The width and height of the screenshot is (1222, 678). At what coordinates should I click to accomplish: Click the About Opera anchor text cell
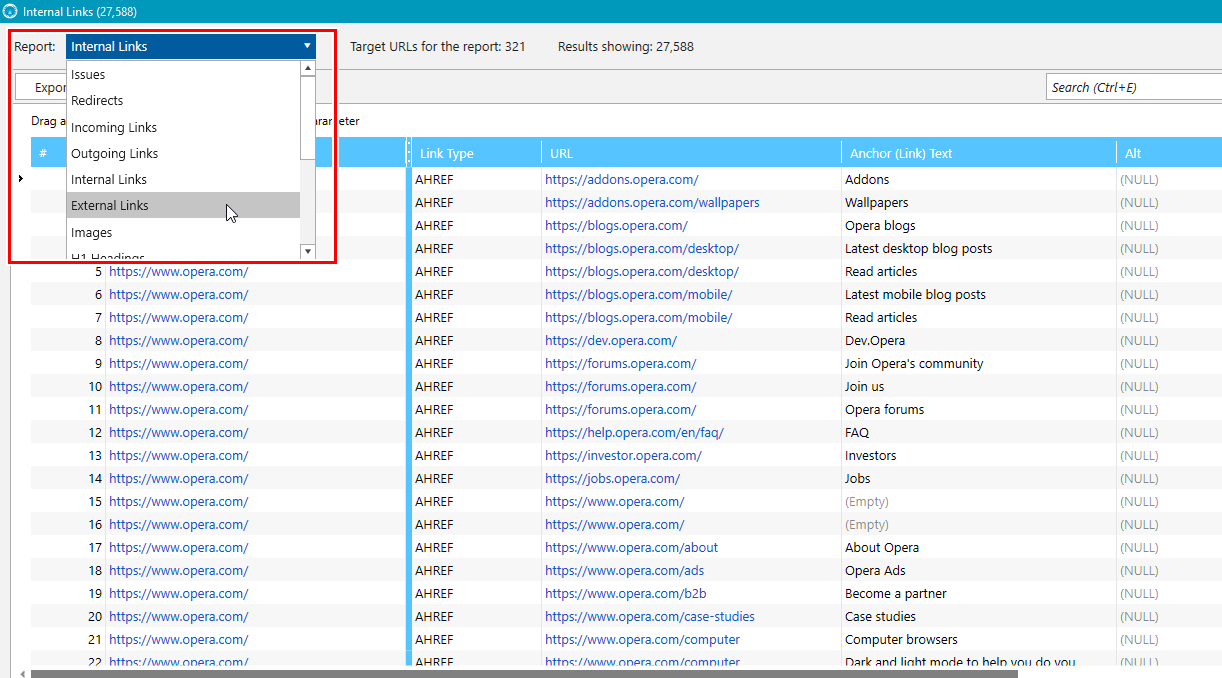click(979, 547)
